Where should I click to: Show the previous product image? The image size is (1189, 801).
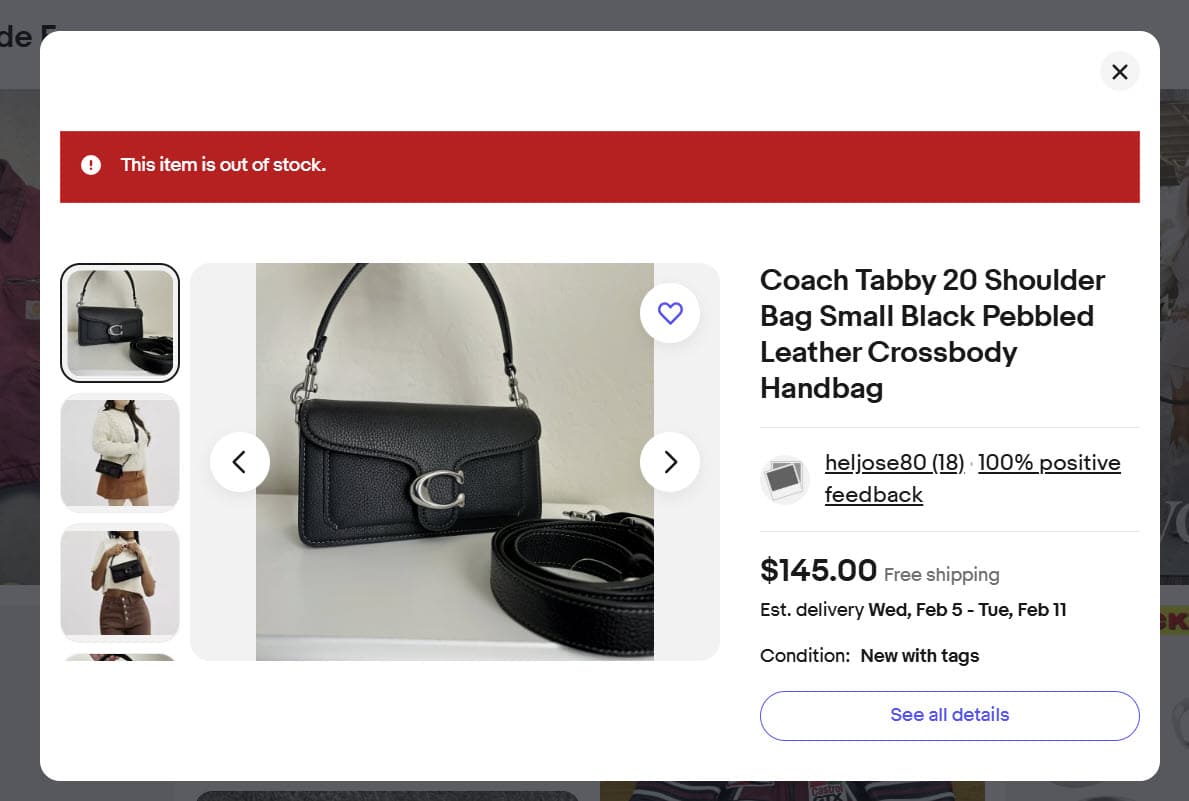pyautogui.click(x=240, y=462)
